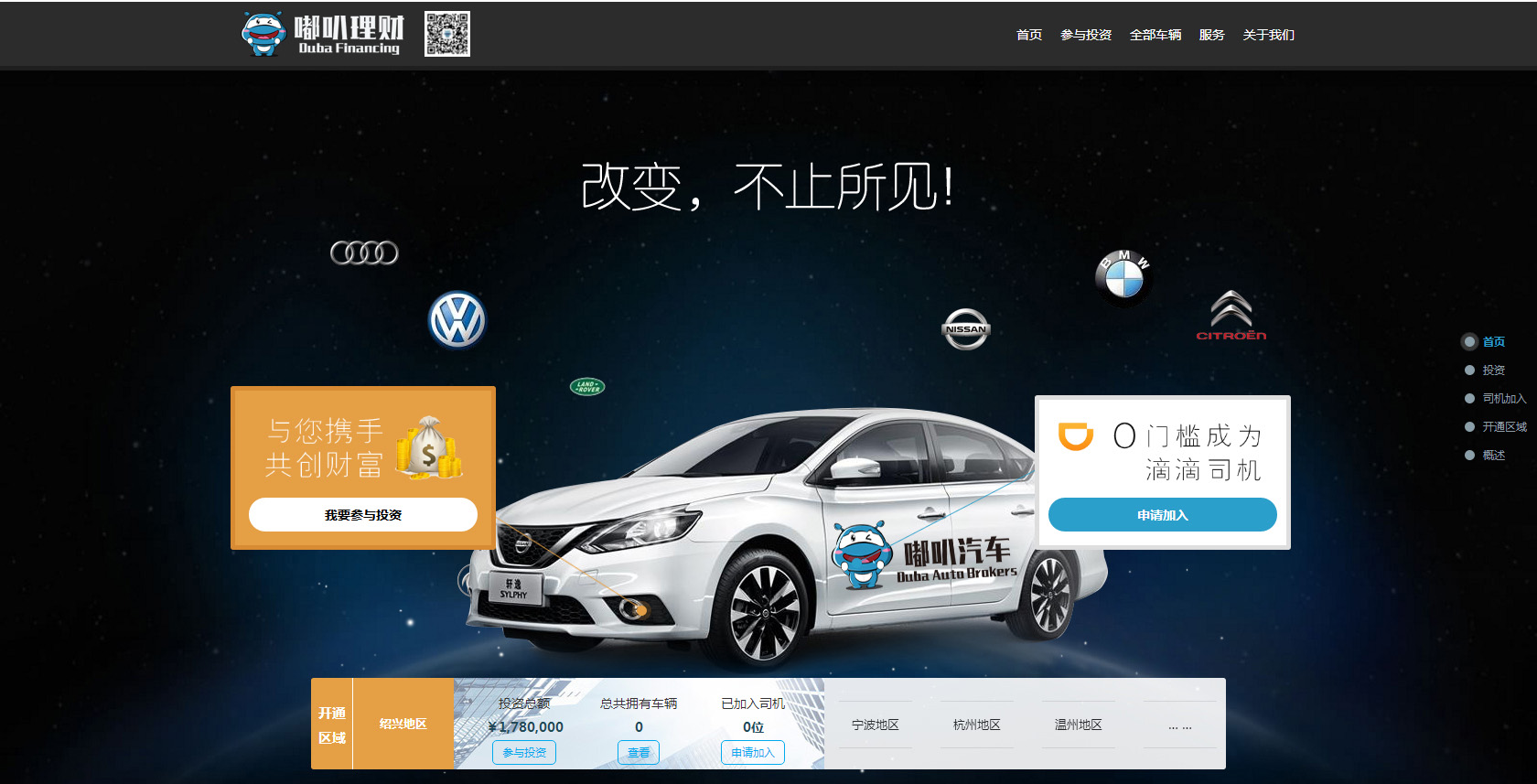Viewport: 1537px width, 784px height.
Task: Switch to 绍兴地区 region tab
Action: [403, 724]
